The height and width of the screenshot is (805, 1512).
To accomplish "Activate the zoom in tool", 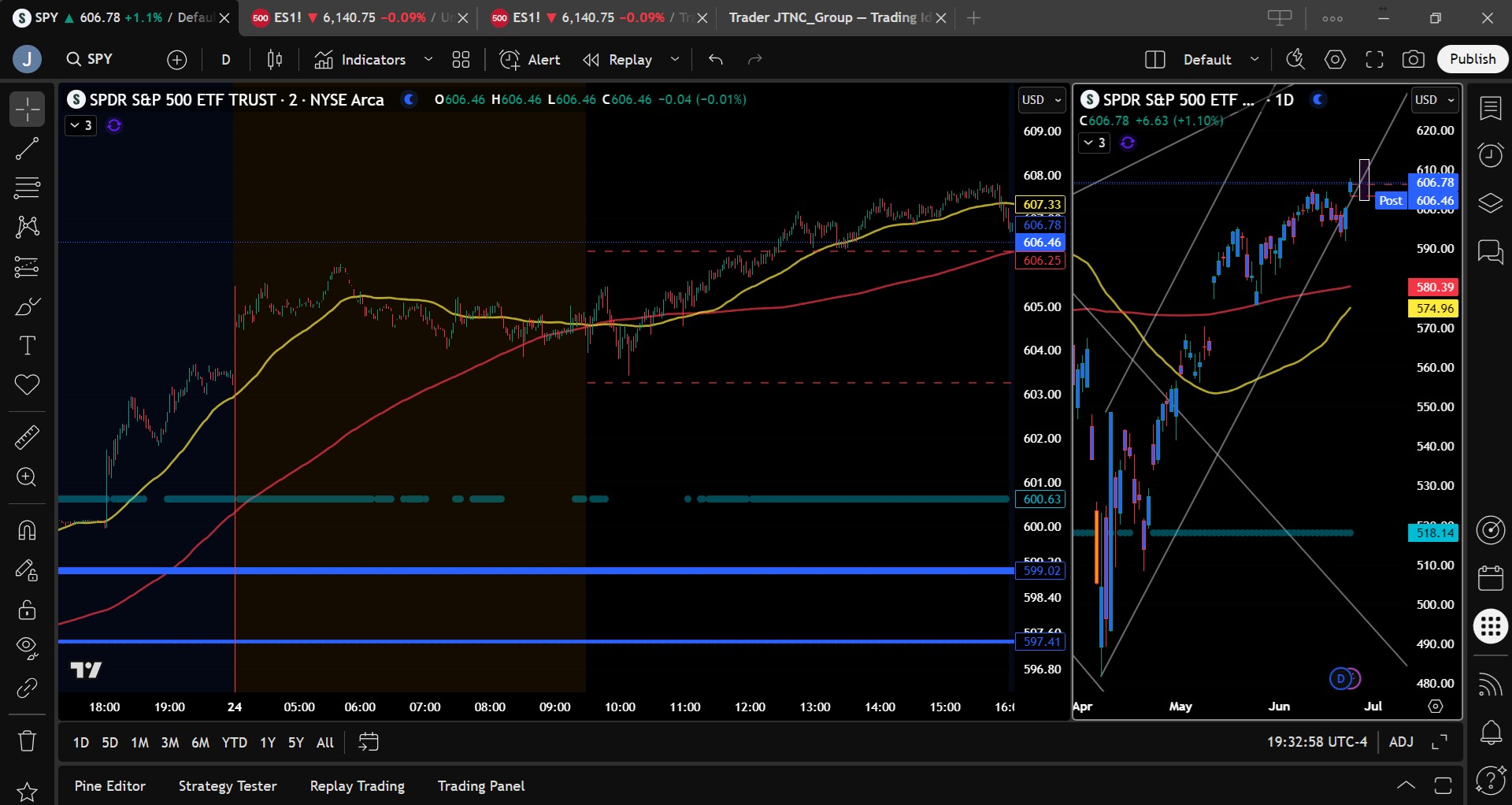I will click(27, 477).
